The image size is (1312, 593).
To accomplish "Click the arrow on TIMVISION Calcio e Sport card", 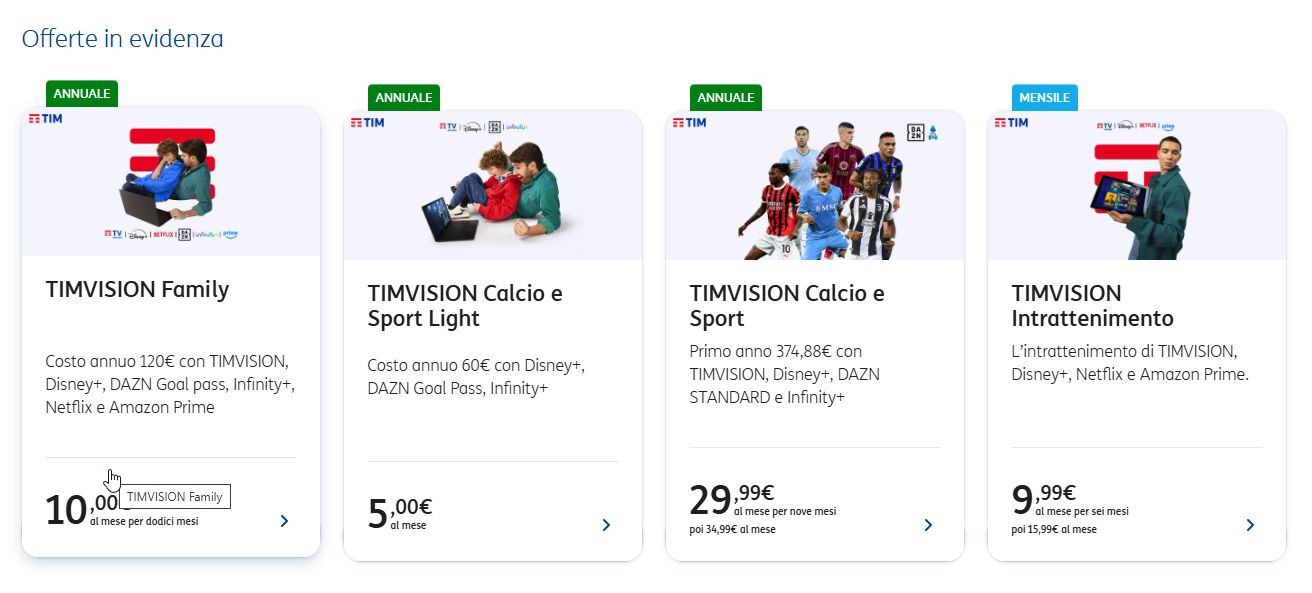I will tap(928, 525).
